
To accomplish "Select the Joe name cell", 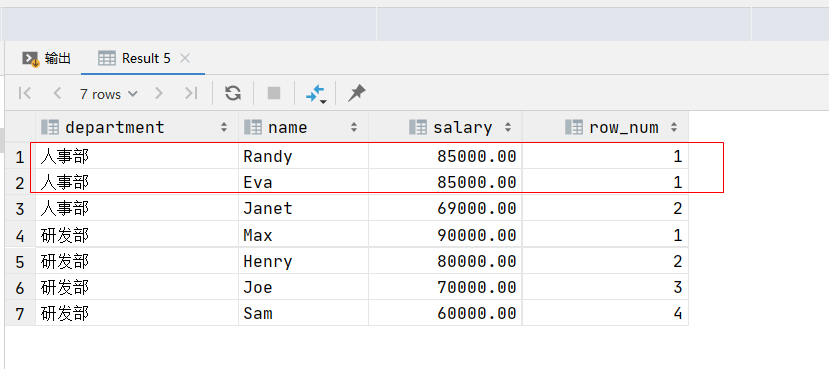I will coord(303,287).
